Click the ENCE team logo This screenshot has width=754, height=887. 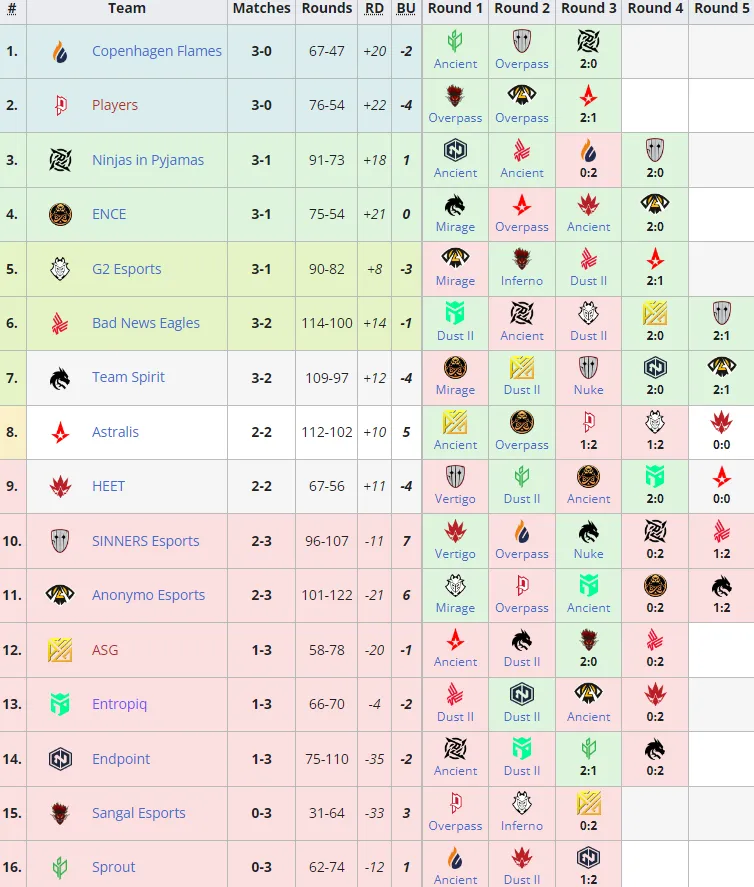pyautogui.click(x=60, y=214)
